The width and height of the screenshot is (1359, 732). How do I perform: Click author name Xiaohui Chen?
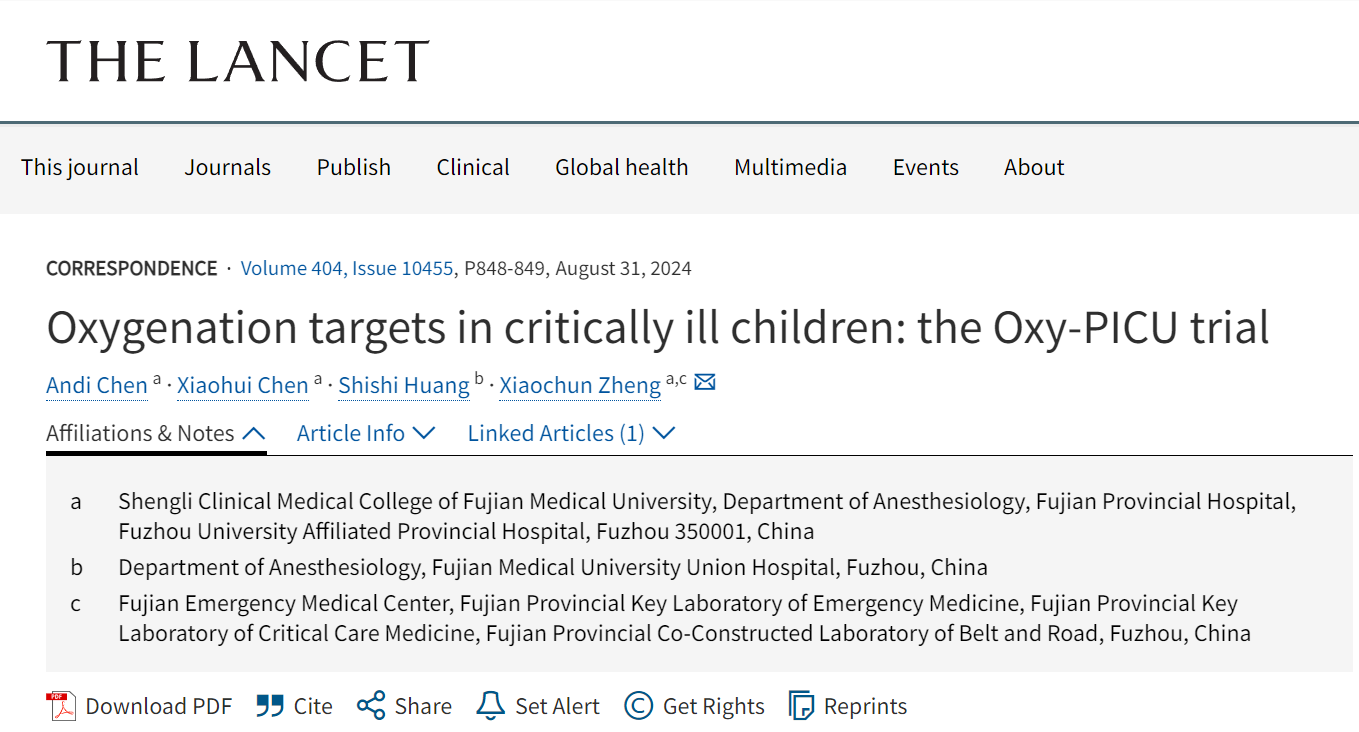click(x=243, y=386)
